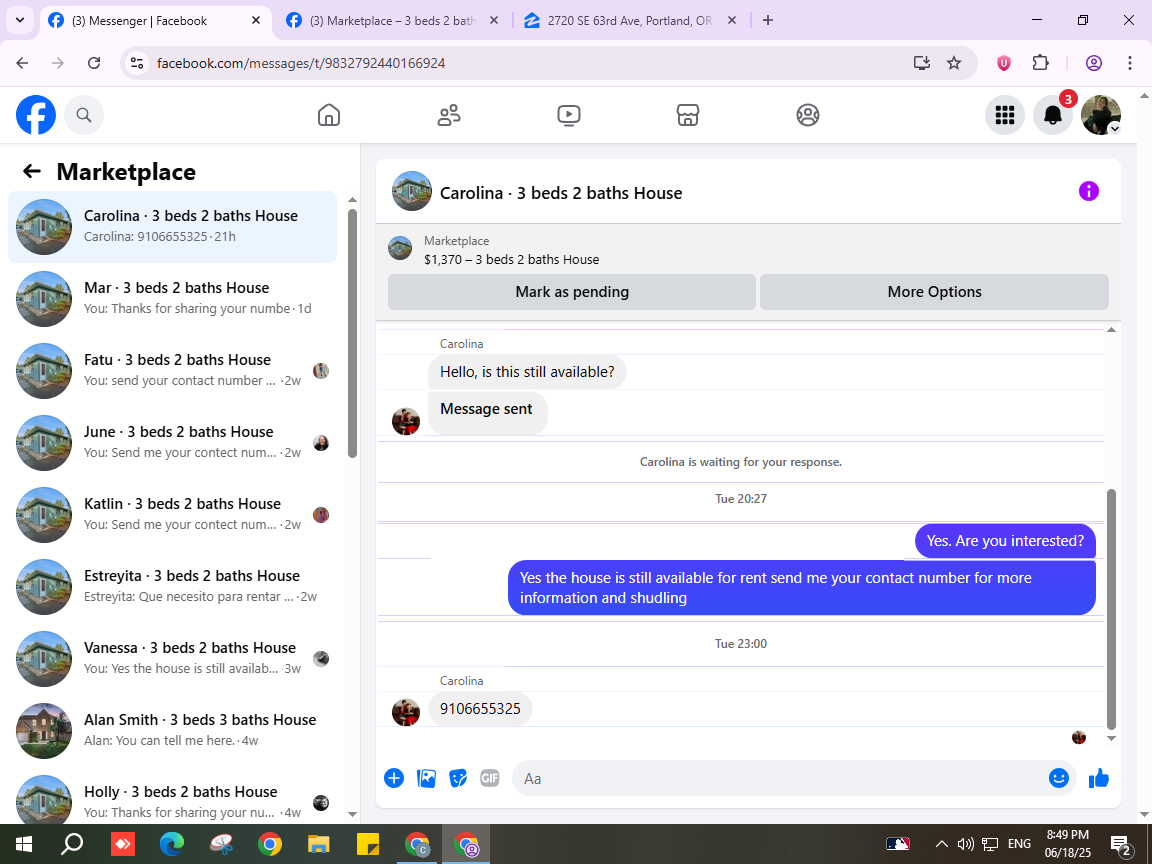The width and height of the screenshot is (1152, 864).
Task: Open the Friends icon in top navigation
Action: pyautogui.click(x=449, y=115)
